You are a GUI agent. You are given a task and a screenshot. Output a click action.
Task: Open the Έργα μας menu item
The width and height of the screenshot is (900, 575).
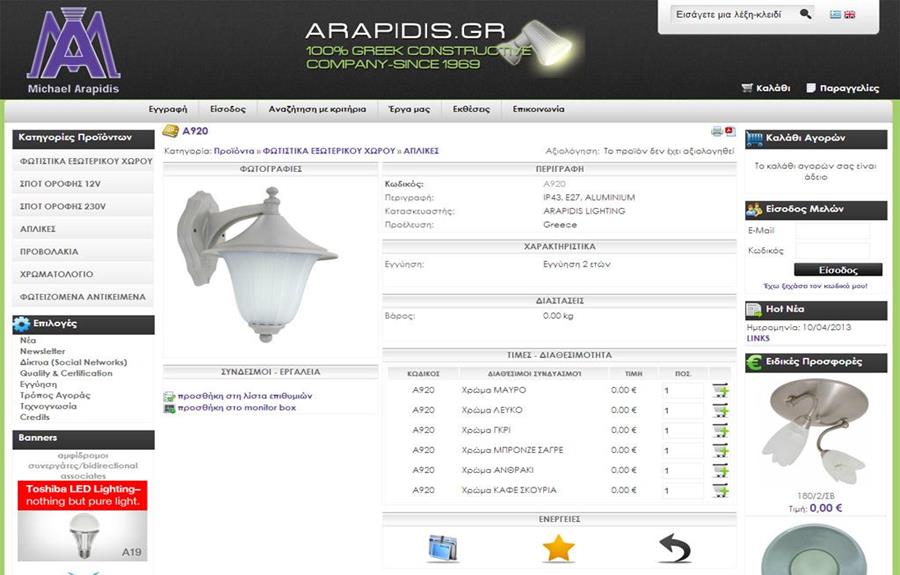[409, 109]
